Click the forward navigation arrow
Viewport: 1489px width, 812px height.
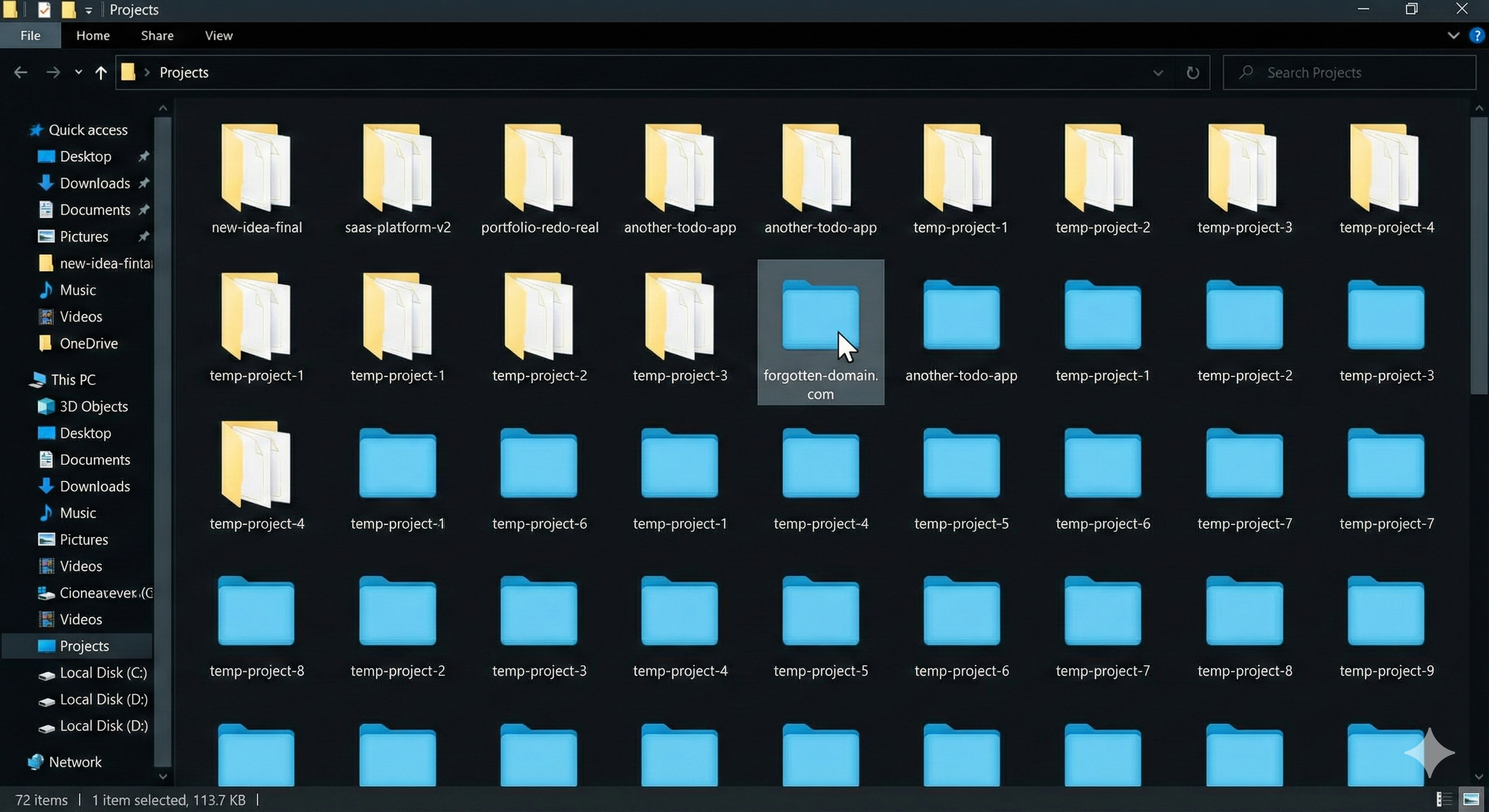[52, 72]
